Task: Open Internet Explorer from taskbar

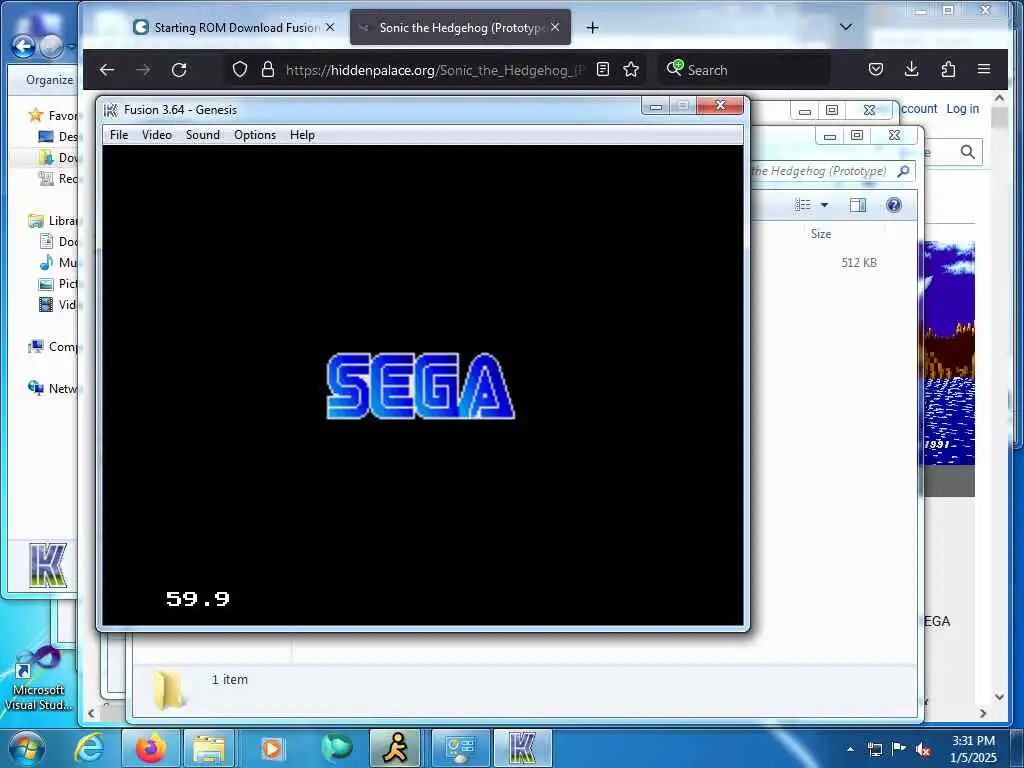Action: pyautogui.click(x=89, y=748)
